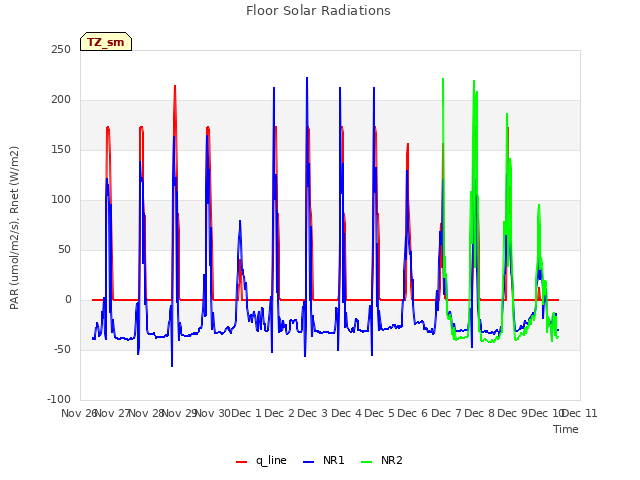Click the red q_line legend swatch

point(242,462)
